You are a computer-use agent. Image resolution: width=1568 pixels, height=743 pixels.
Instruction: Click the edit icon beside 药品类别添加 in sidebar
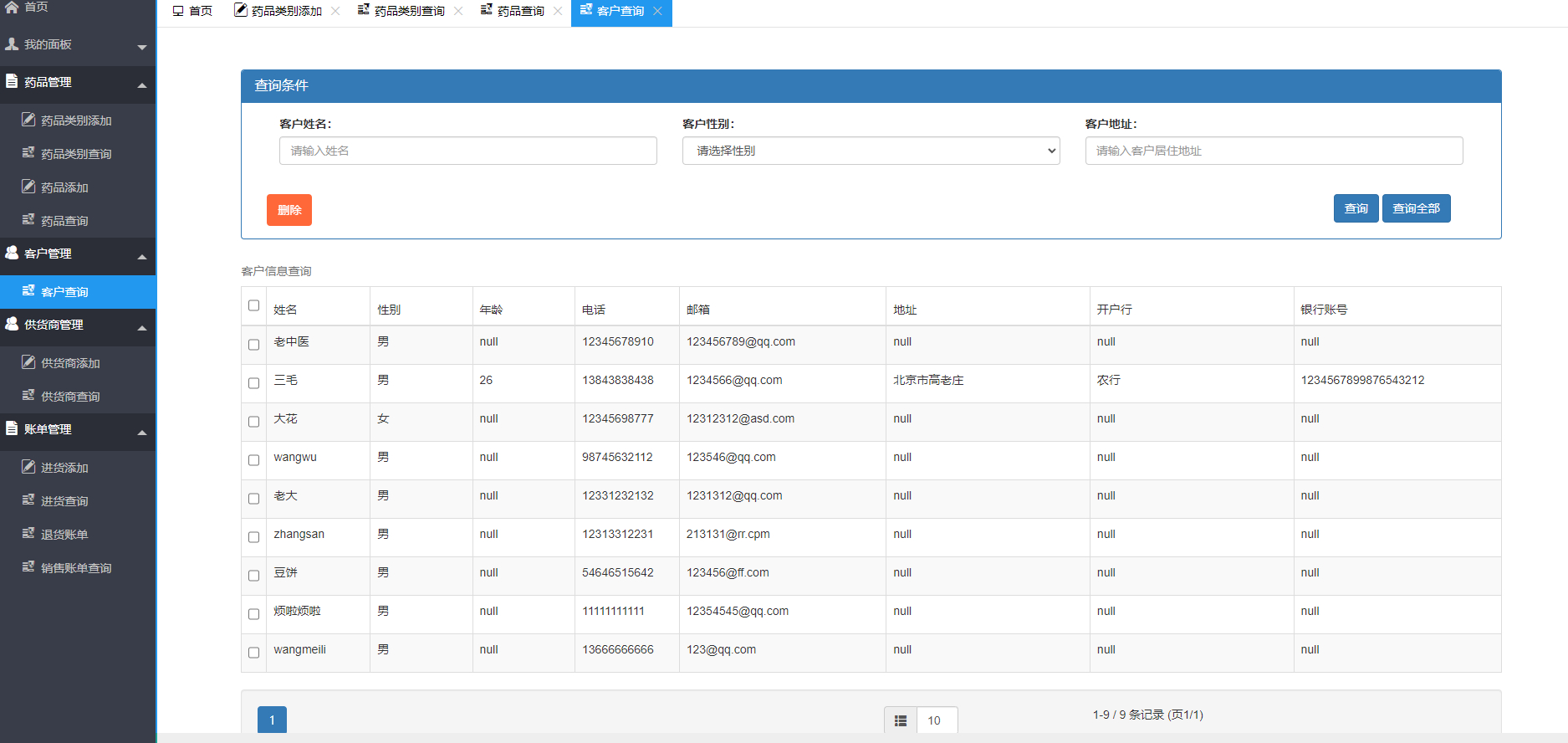28,120
